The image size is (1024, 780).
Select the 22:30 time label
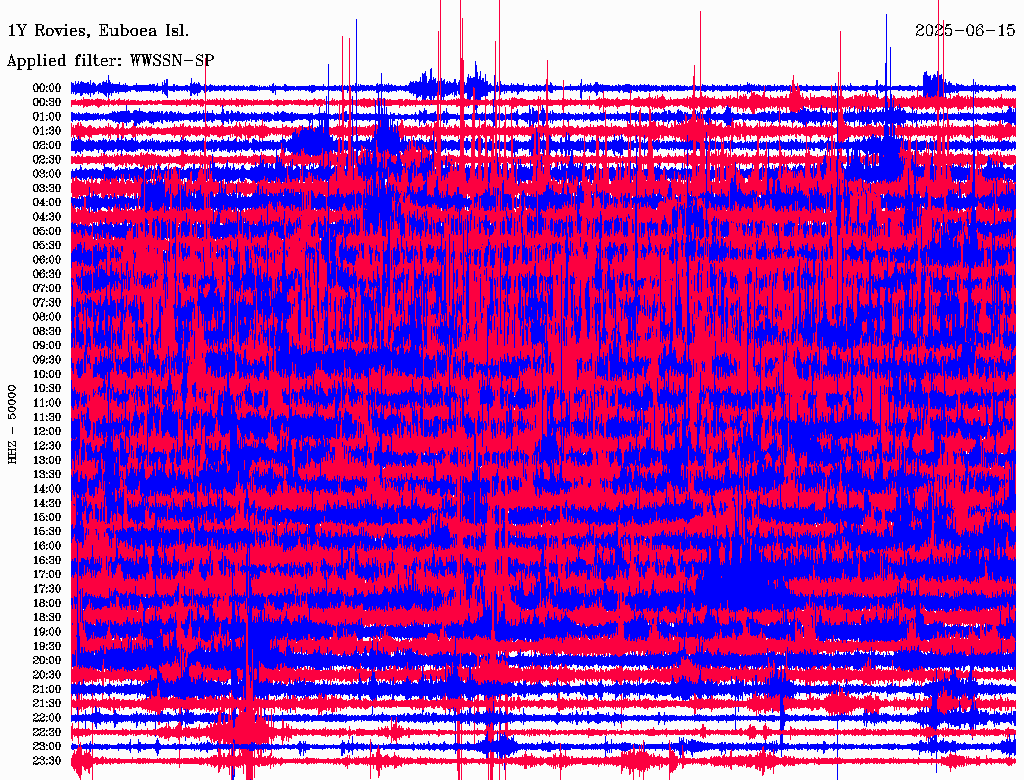click(x=47, y=732)
